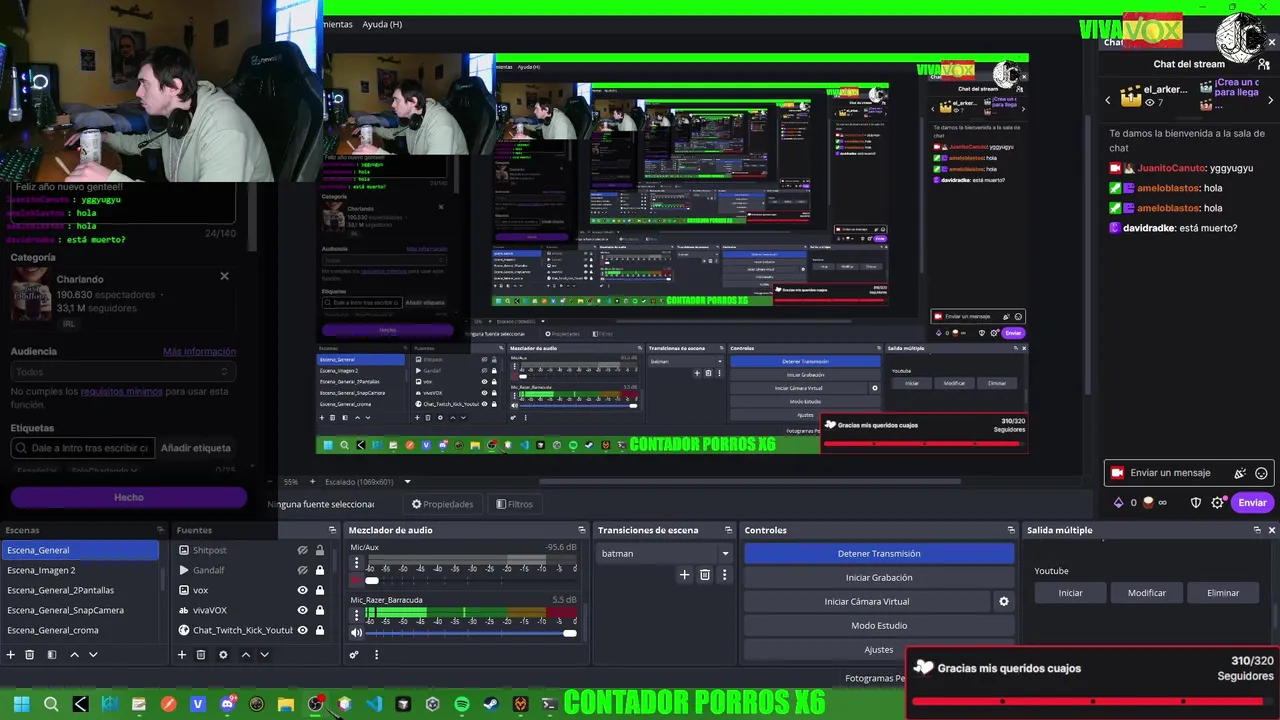
Task: Open virtual camera settings gear
Action: (x=1004, y=602)
